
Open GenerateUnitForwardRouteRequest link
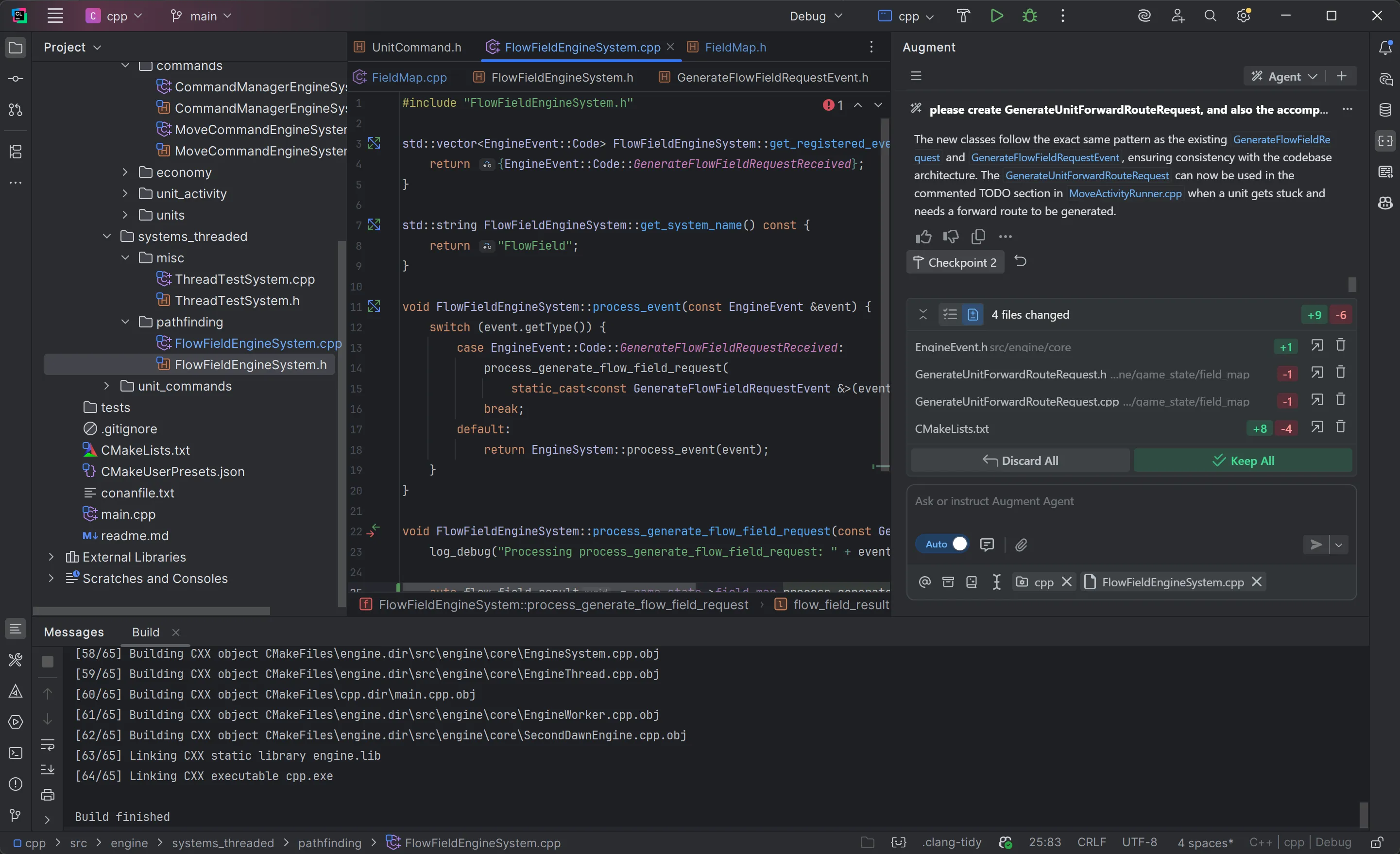click(x=1087, y=175)
